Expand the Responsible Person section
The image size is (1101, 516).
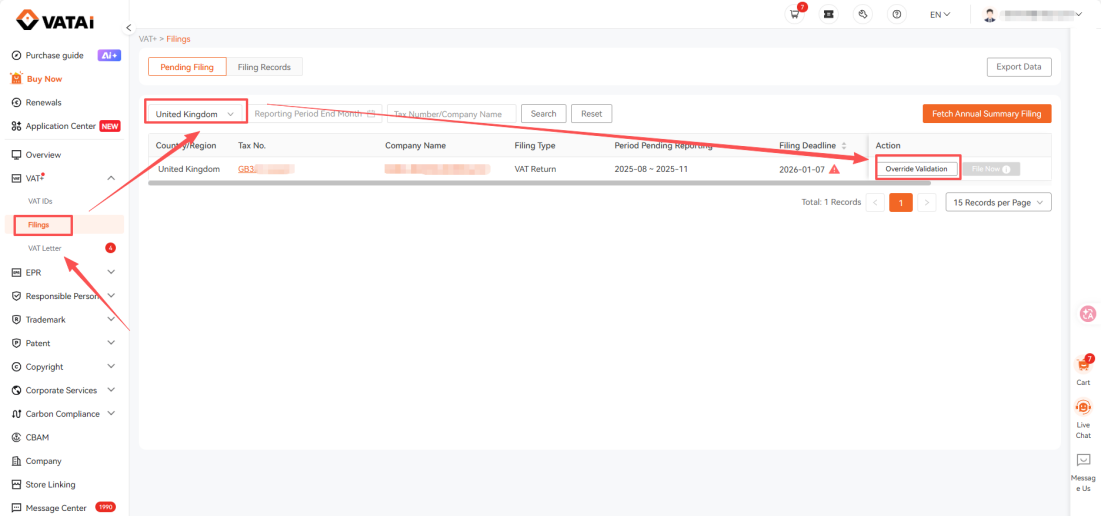[111, 296]
